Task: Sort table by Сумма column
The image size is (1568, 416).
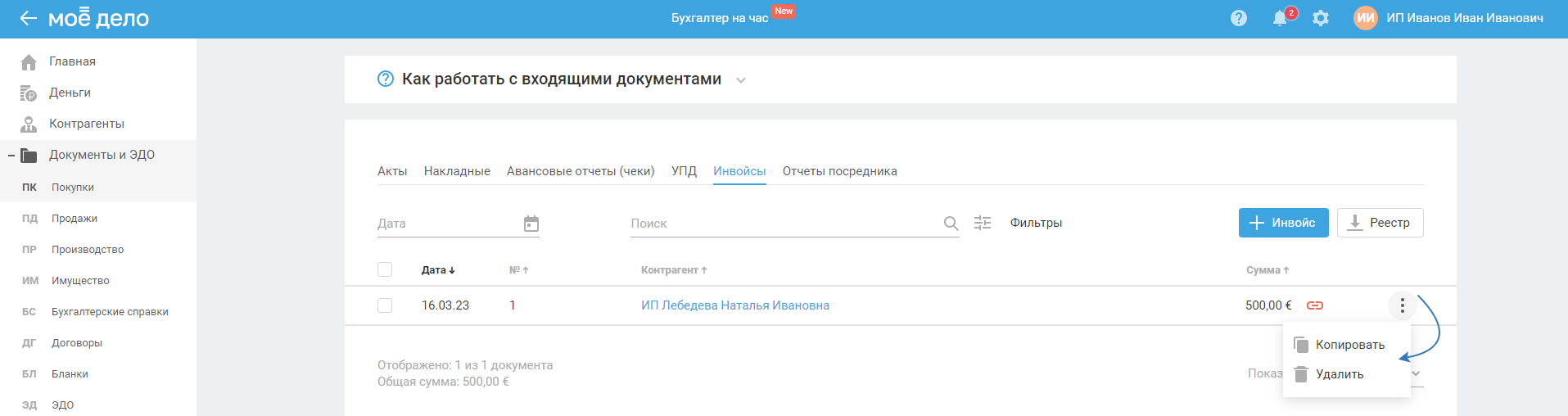Action: [x=1268, y=270]
